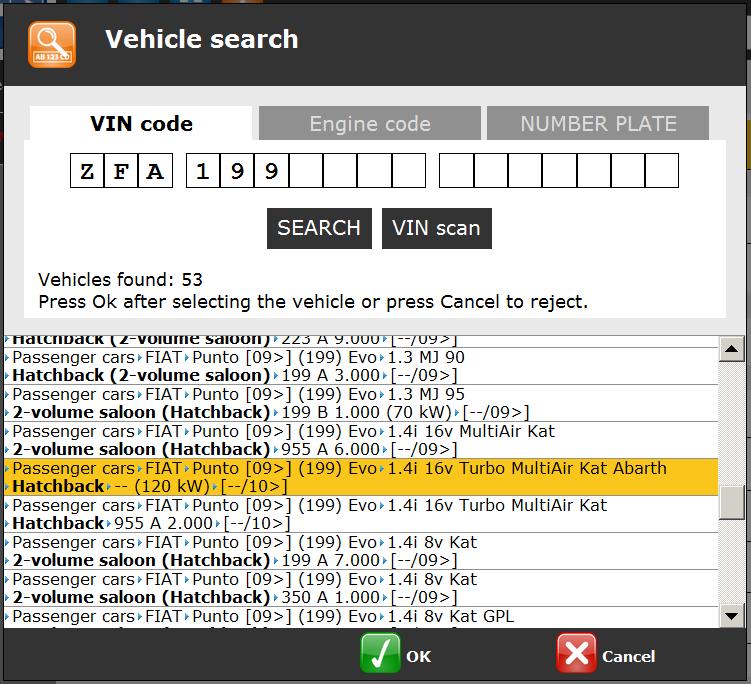Image resolution: width=751 pixels, height=684 pixels.
Task: Click the SEARCH button
Action: click(x=319, y=228)
